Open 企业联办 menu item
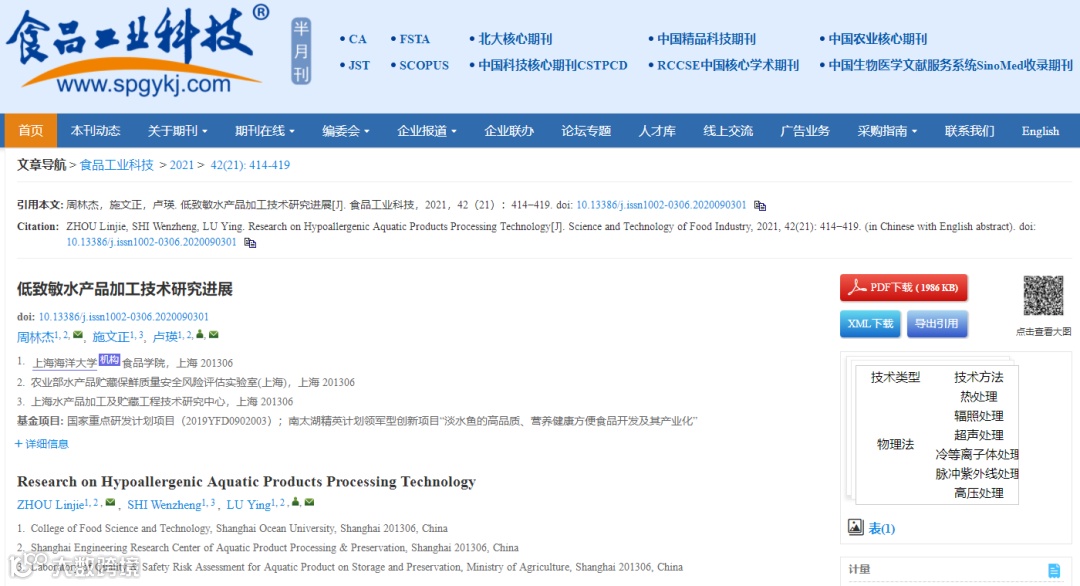 pyautogui.click(x=509, y=131)
